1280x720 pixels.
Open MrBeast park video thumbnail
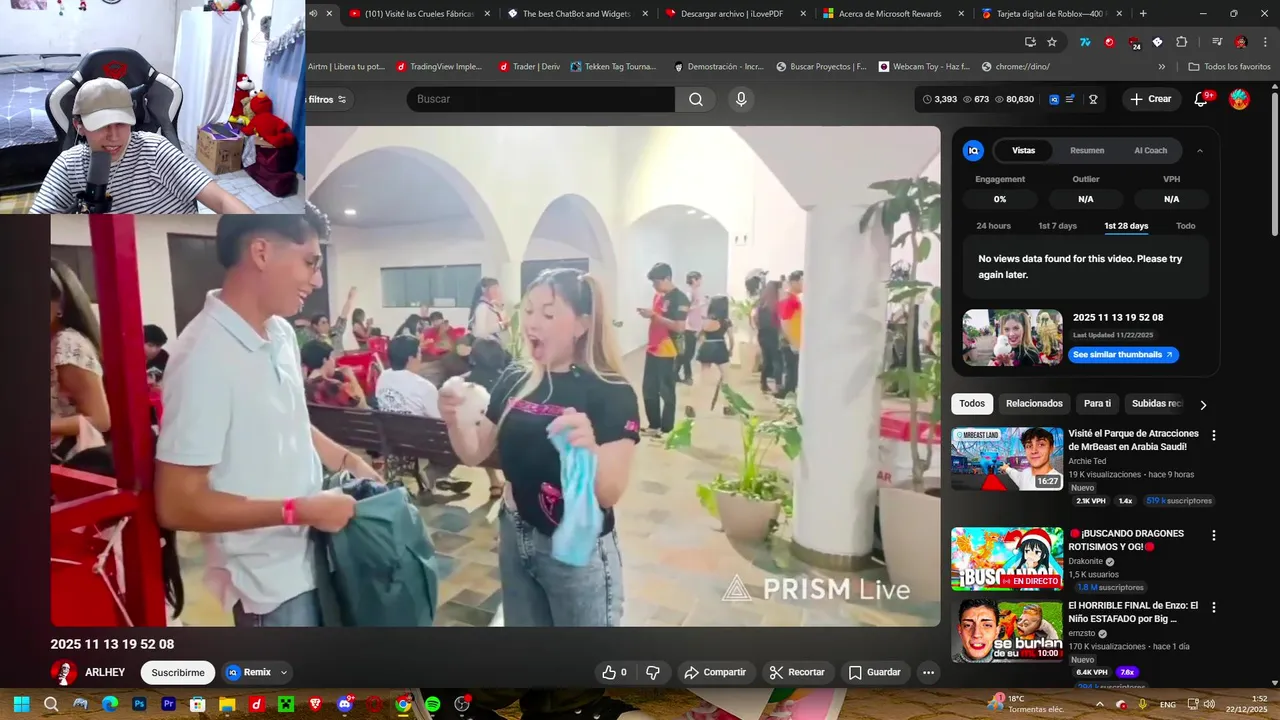tap(1007, 459)
